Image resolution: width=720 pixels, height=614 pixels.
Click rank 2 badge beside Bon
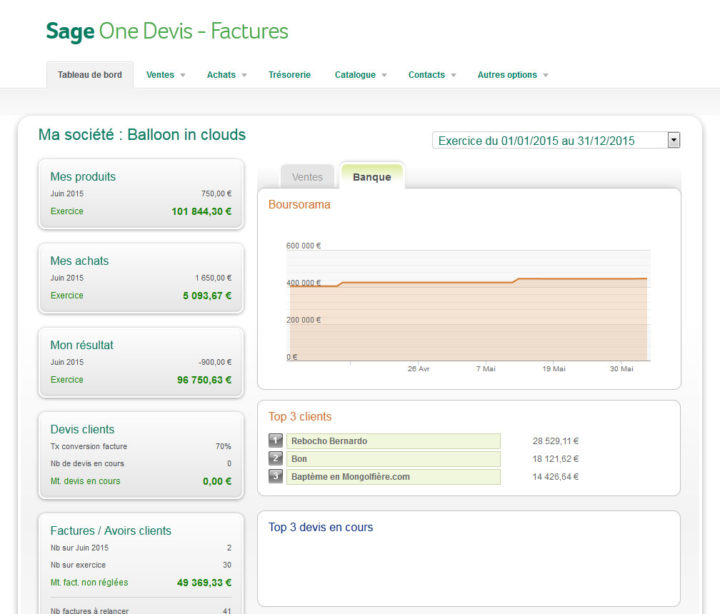point(275,458)
